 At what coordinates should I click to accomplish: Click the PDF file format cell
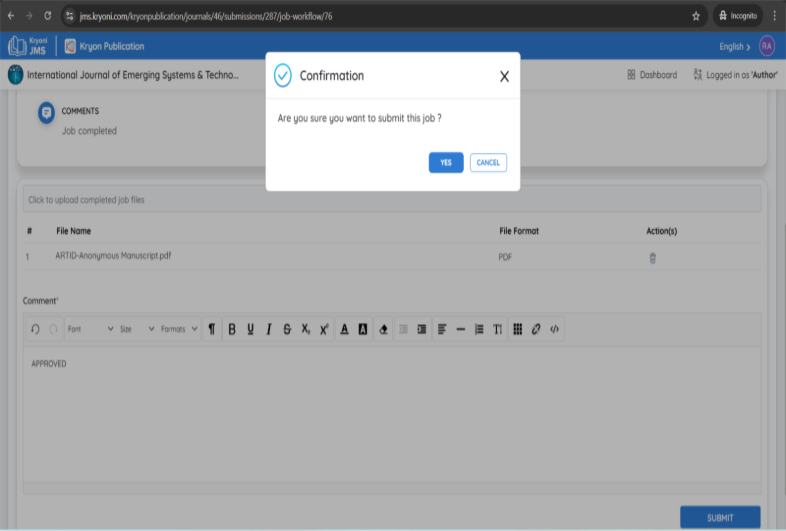click(x=505, y=257)
